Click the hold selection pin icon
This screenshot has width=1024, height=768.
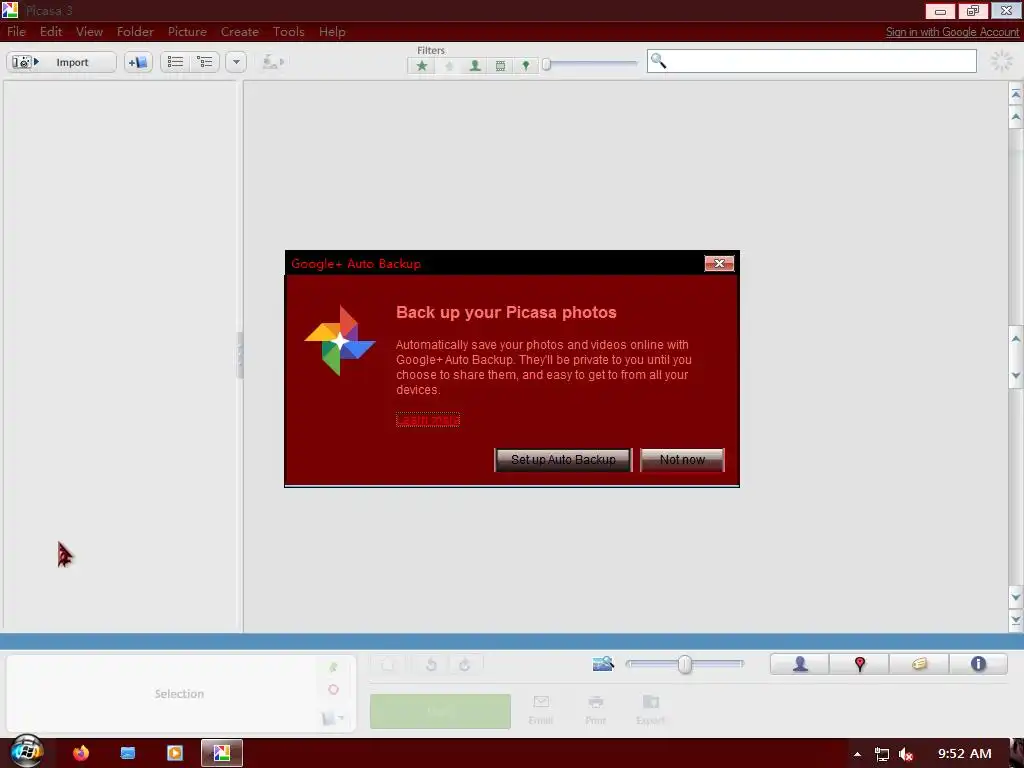333,667
